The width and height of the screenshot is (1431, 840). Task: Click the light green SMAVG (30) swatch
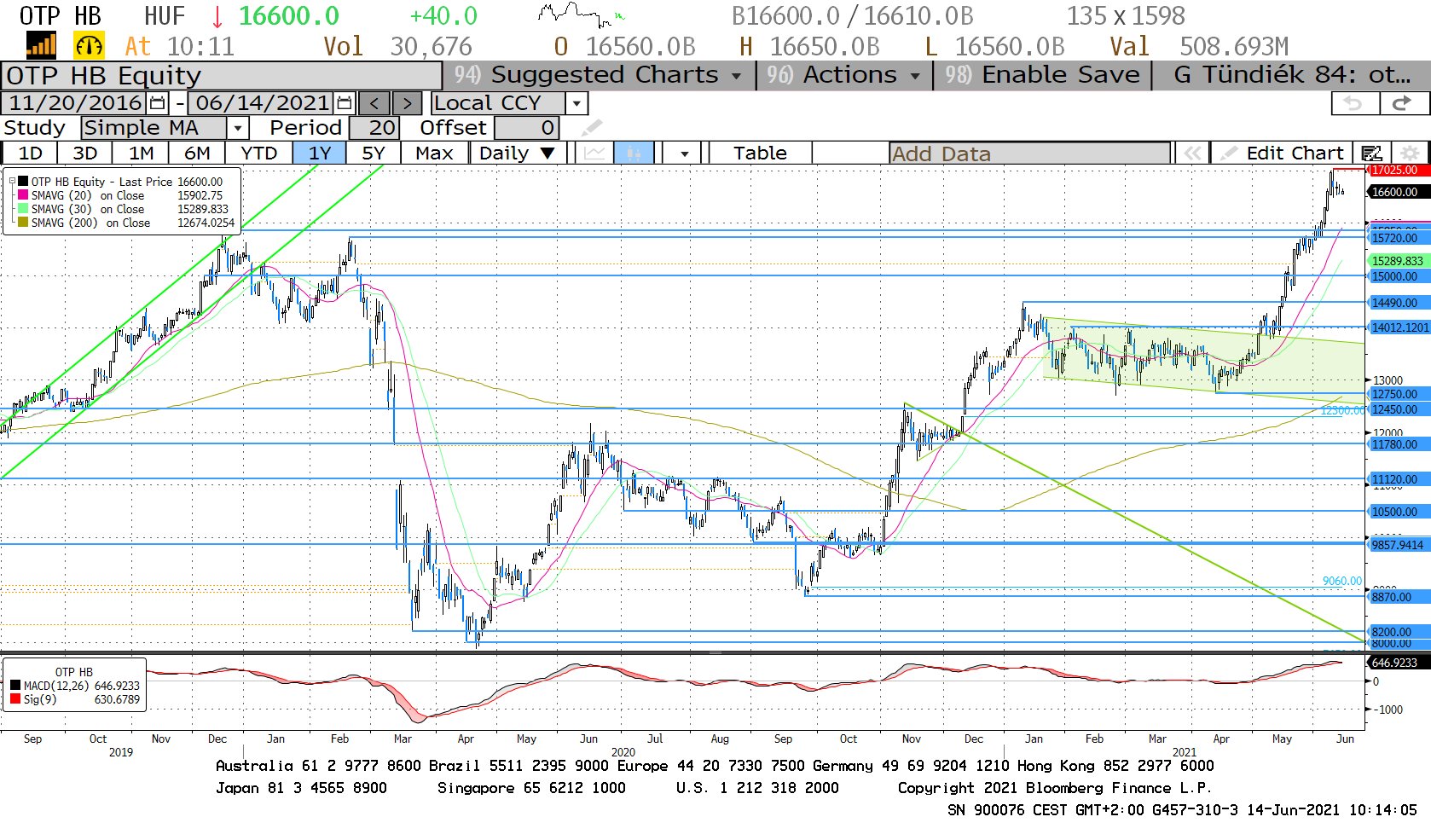point(23,209)
